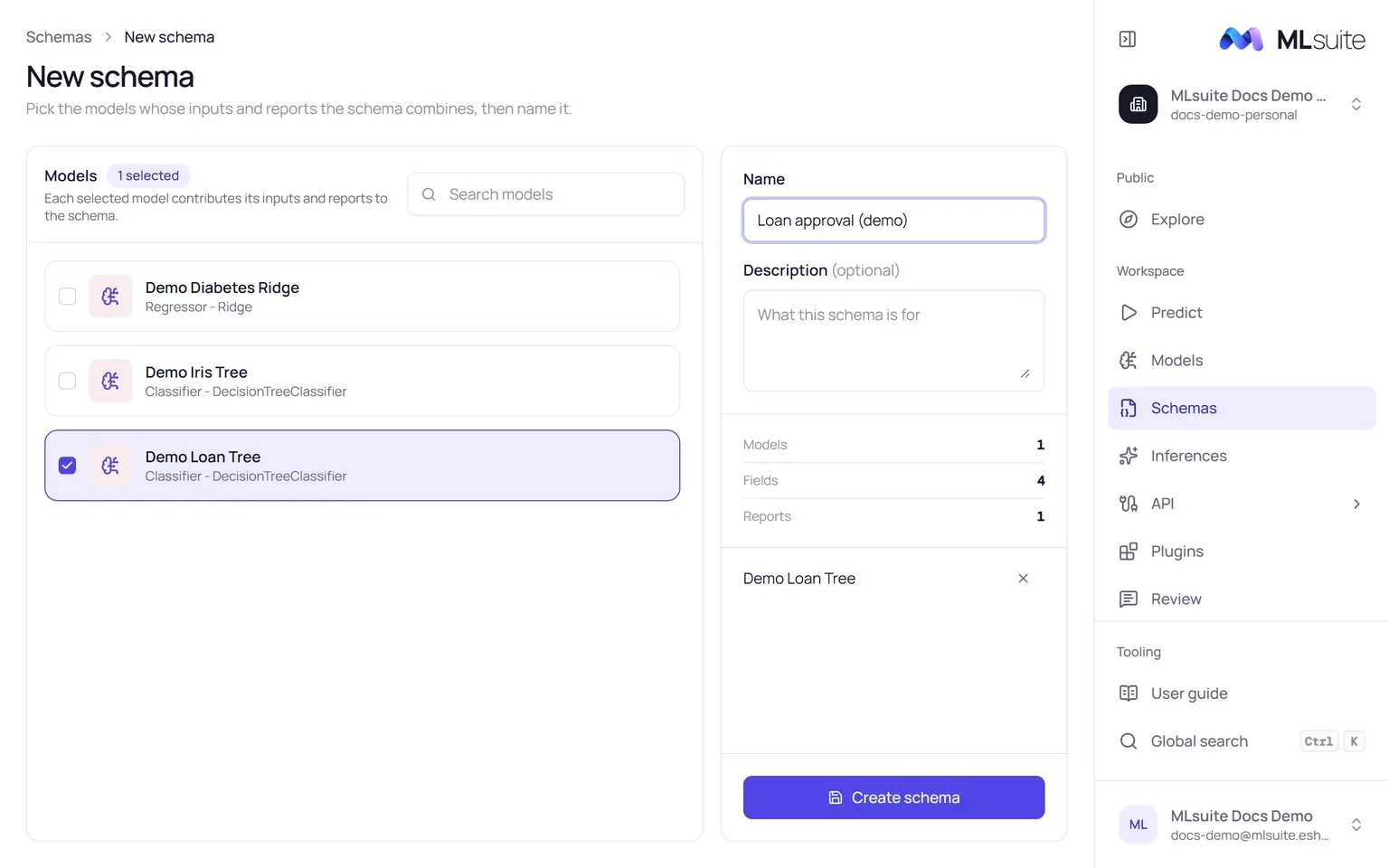Open the user account menu chevrons
This screenshot has width=1389, height=868.
1356,825
